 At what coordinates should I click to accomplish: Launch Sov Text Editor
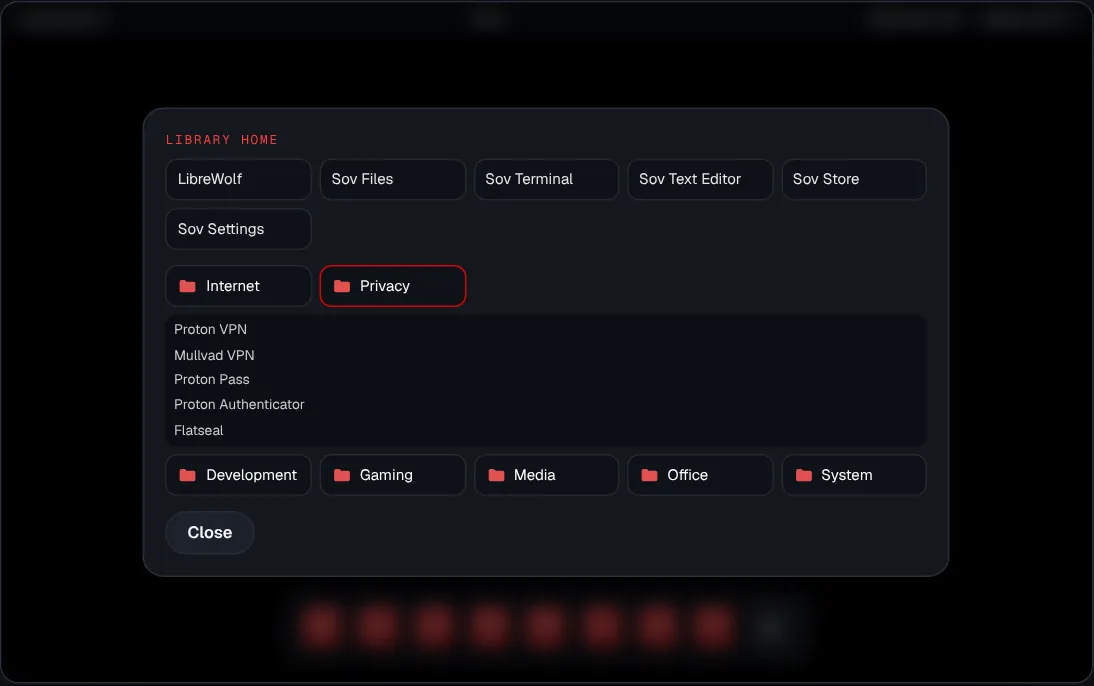700,179
